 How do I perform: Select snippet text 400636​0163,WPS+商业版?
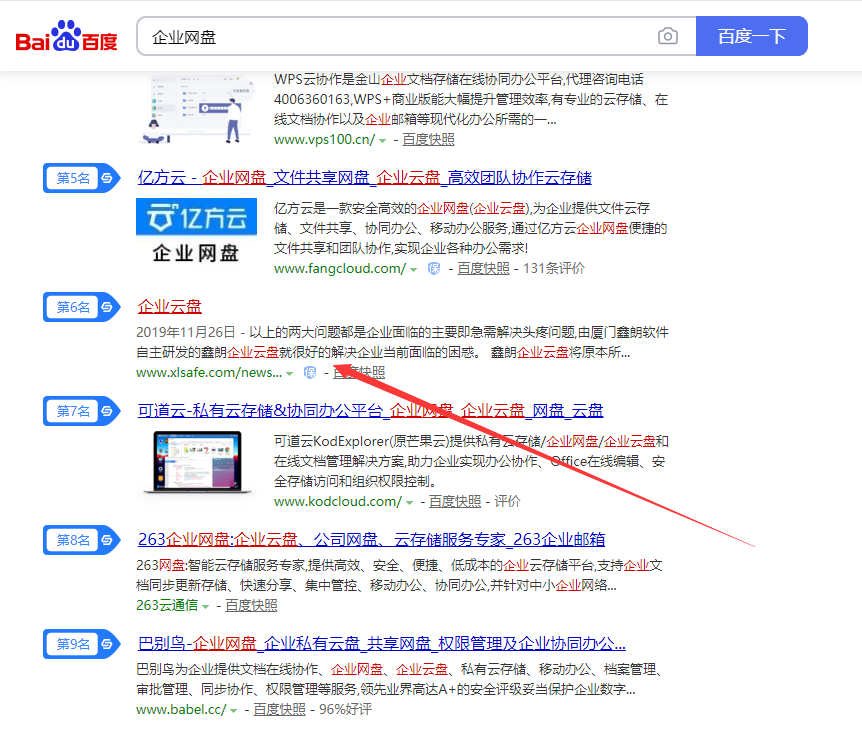(x=351, y=100)
